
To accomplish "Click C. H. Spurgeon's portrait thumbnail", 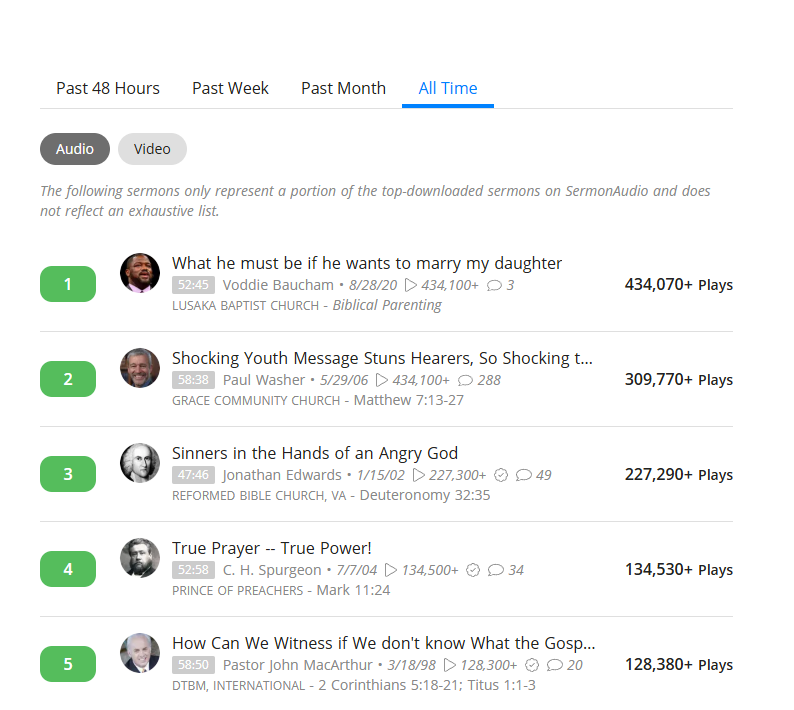I will click(x=140, y=558).
